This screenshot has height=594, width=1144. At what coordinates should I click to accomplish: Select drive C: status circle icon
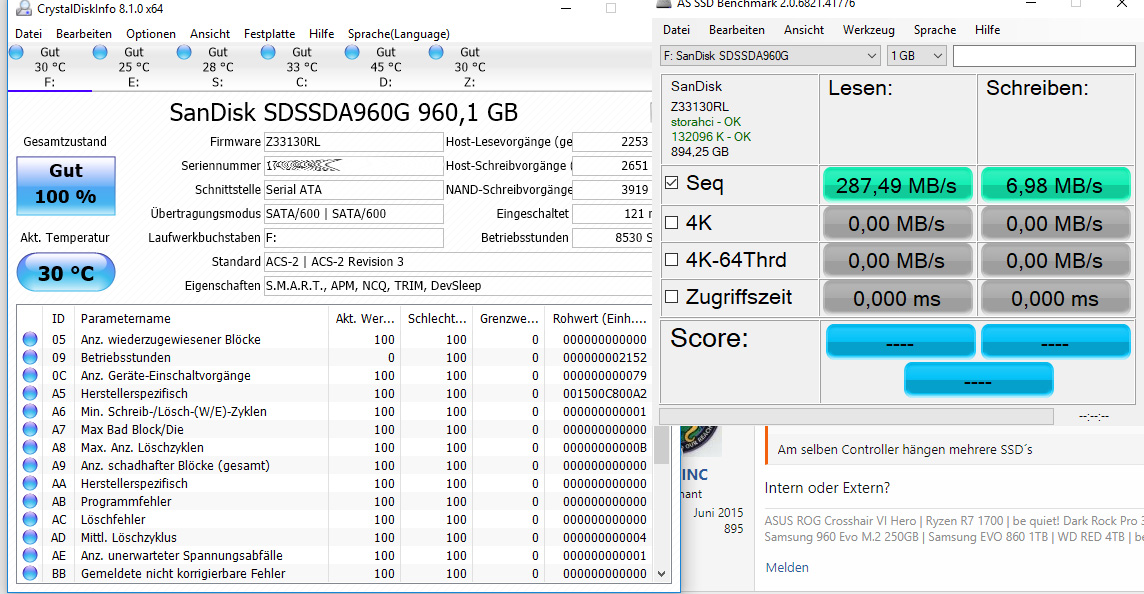(268, 53)
